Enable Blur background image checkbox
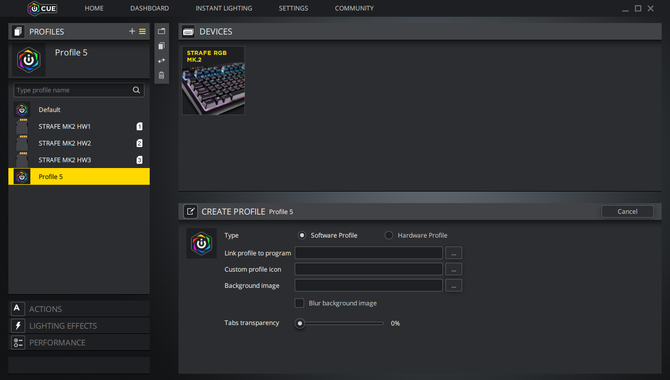Screen dimensions: 670x380 299,303
